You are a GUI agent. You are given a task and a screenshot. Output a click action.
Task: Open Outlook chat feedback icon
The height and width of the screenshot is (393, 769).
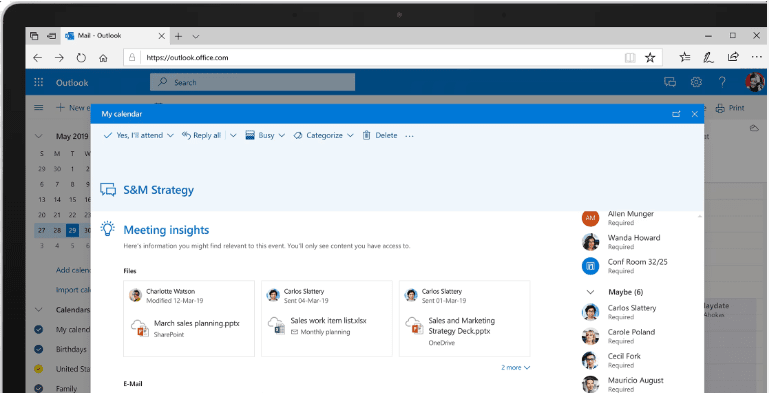pyautogui.click(x=670, y=82)
